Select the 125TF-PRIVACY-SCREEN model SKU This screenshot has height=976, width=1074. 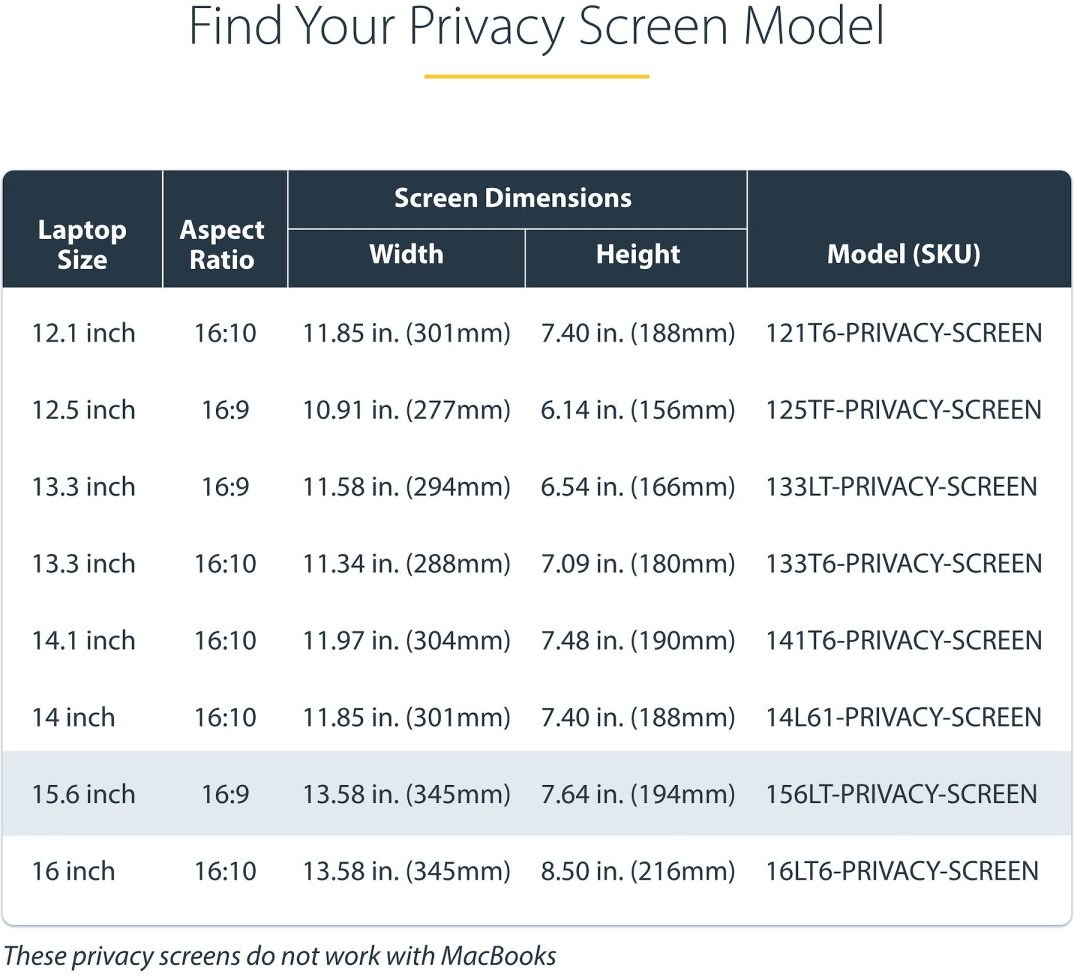point(903,410)
